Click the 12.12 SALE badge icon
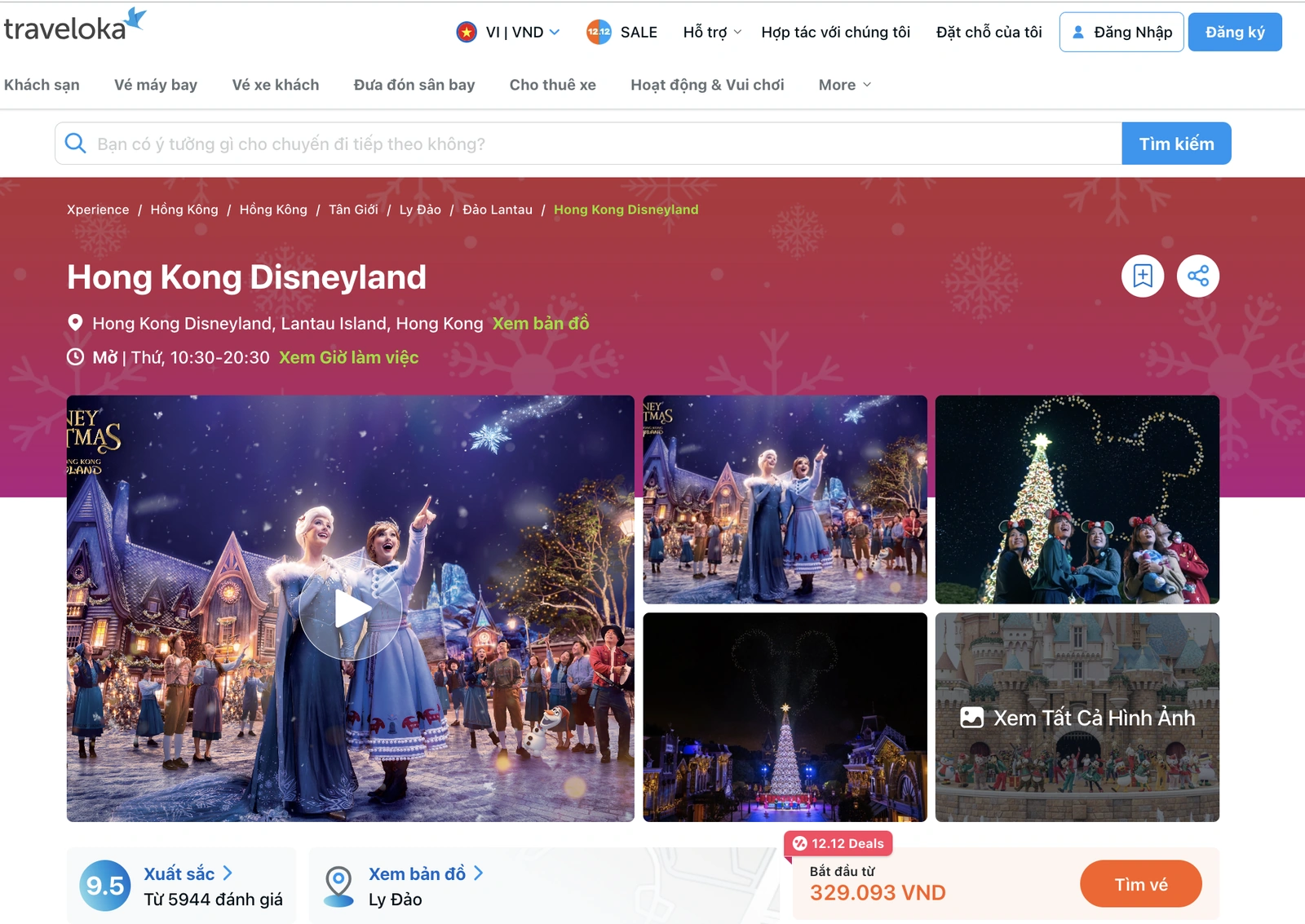 pyautogui.click(x=599, y=32)
